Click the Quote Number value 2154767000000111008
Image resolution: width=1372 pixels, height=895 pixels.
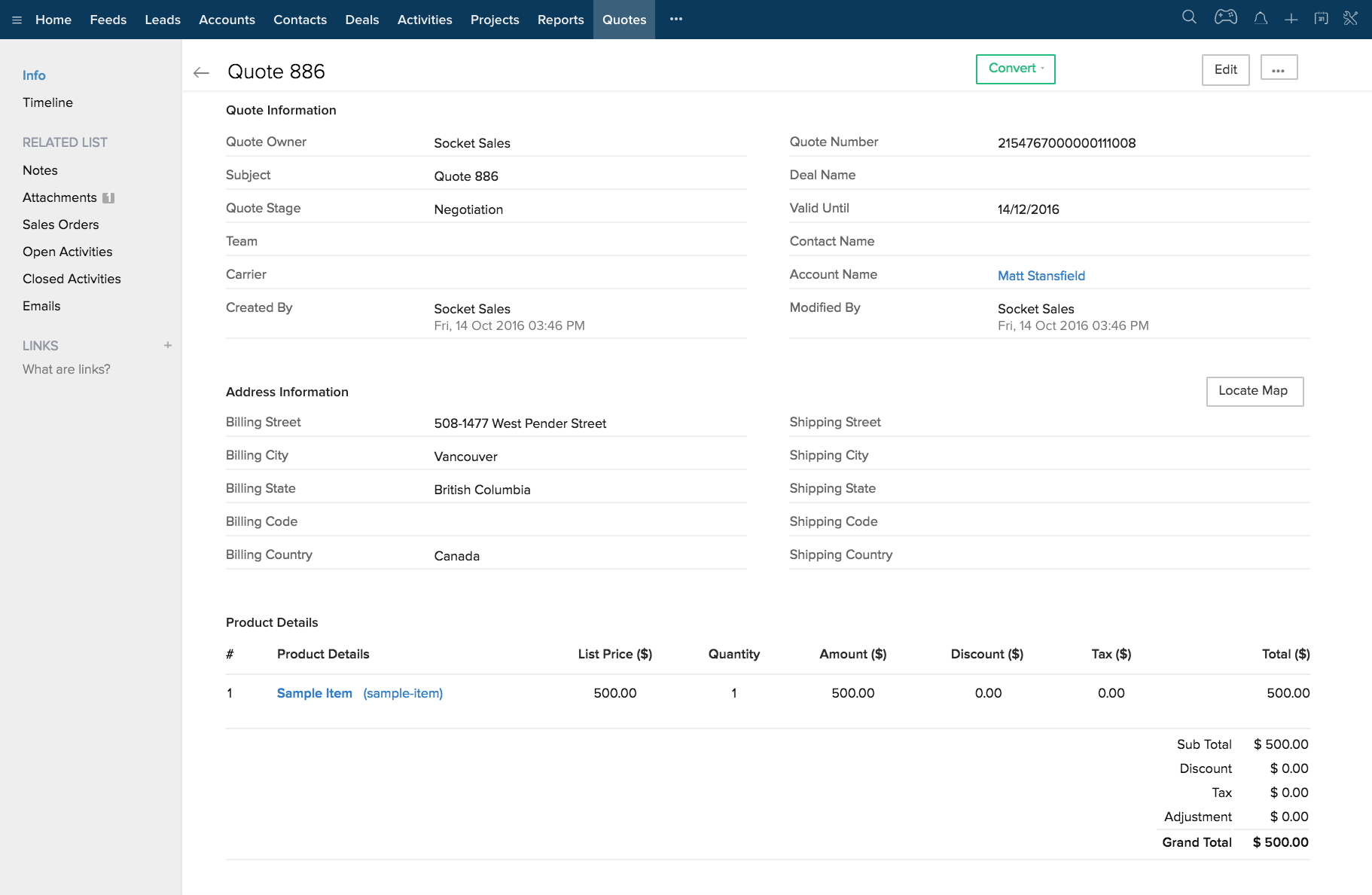pyautogui.click(x=1066, y=143)
